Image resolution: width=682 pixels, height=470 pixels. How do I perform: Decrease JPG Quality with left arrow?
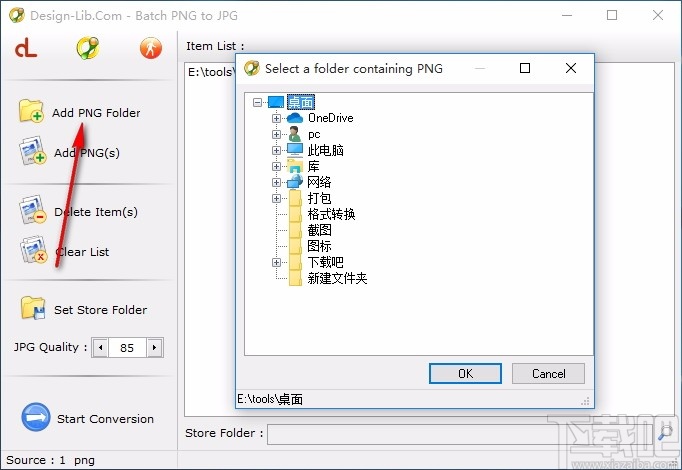100,348
